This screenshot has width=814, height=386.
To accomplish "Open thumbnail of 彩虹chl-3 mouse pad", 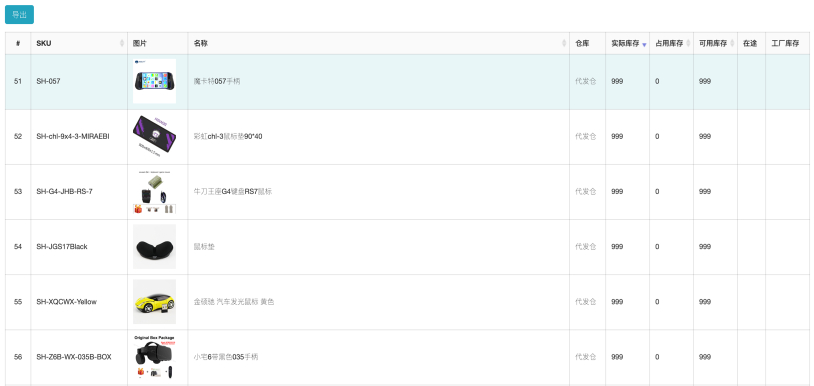I will tap(154, 136).
